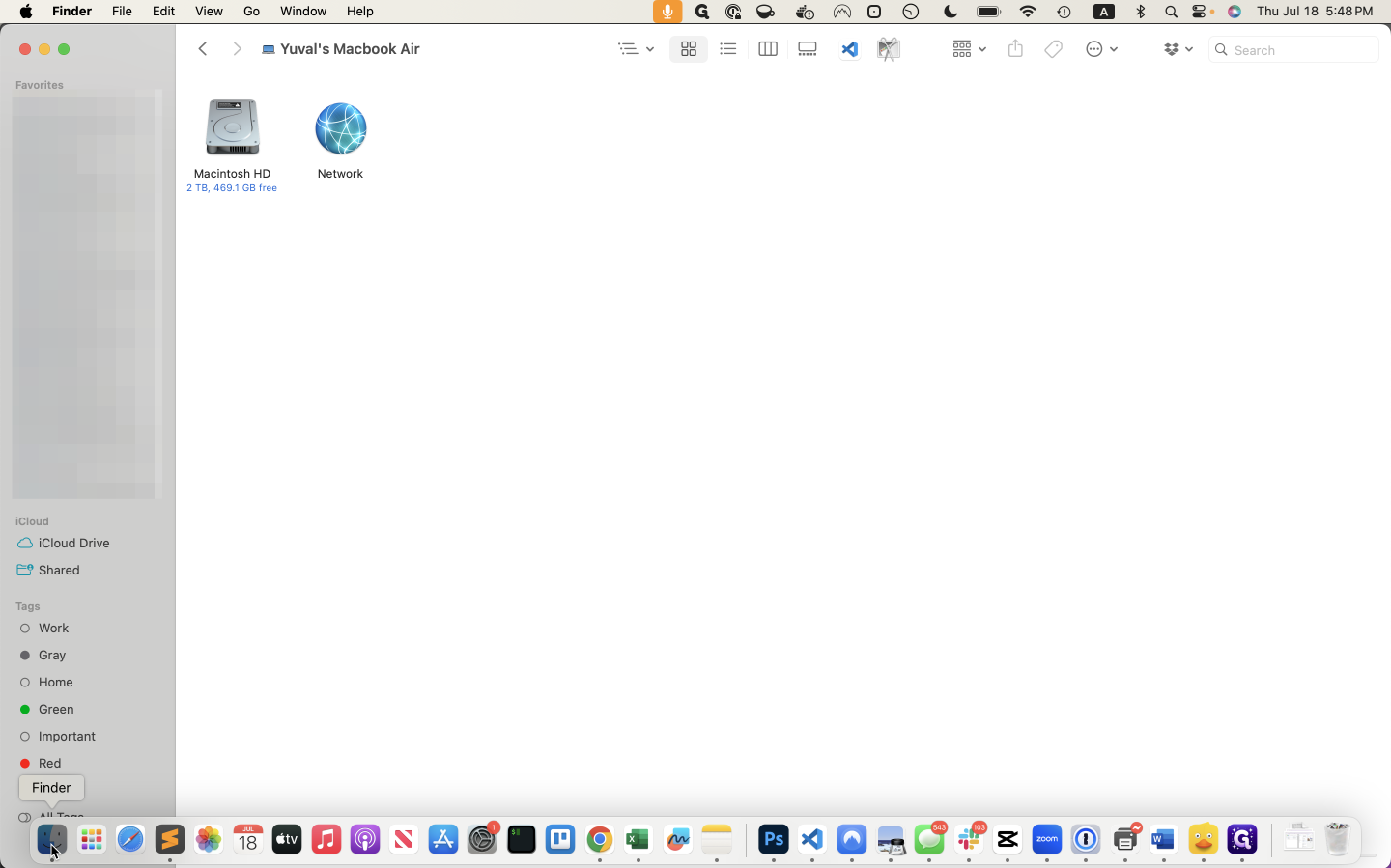Select the Macintosh HD drive icon

click(x=232, y=127)
